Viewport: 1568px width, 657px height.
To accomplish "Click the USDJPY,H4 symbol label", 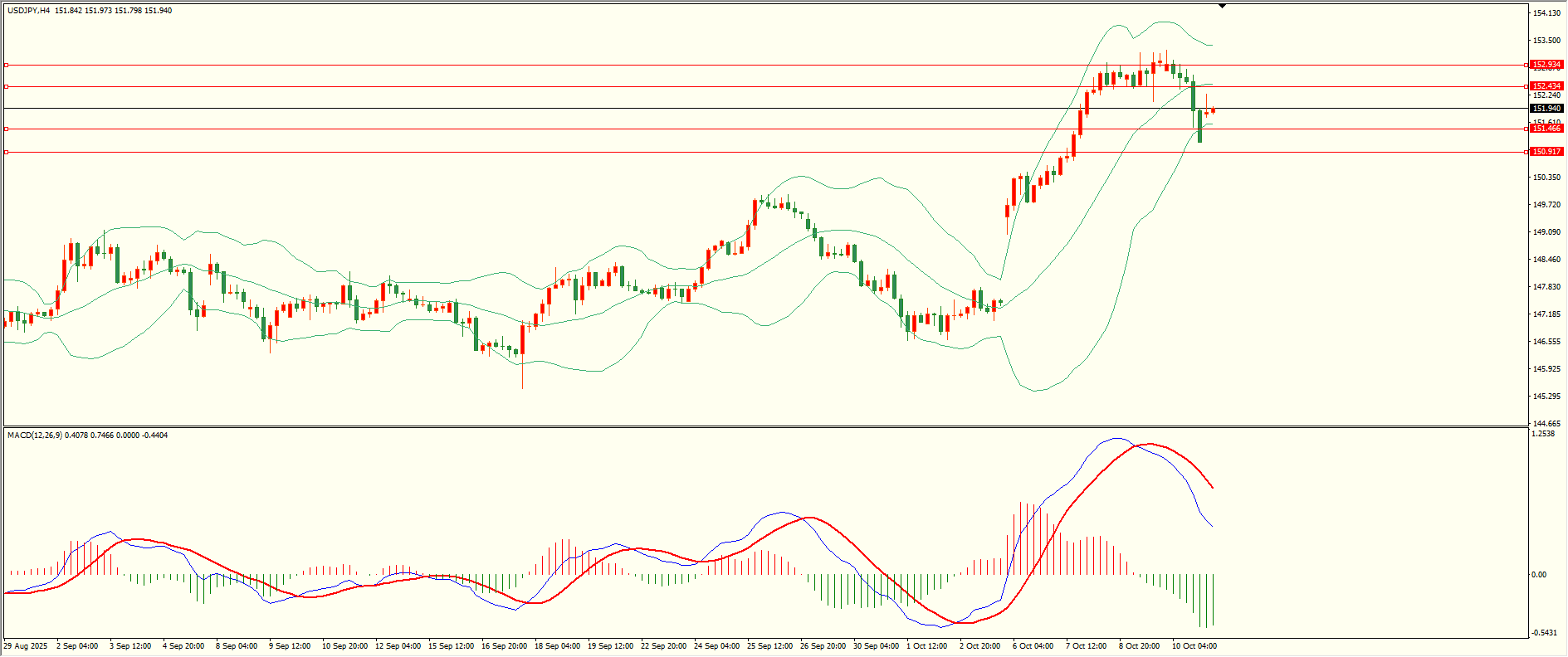I will (28, 11).
